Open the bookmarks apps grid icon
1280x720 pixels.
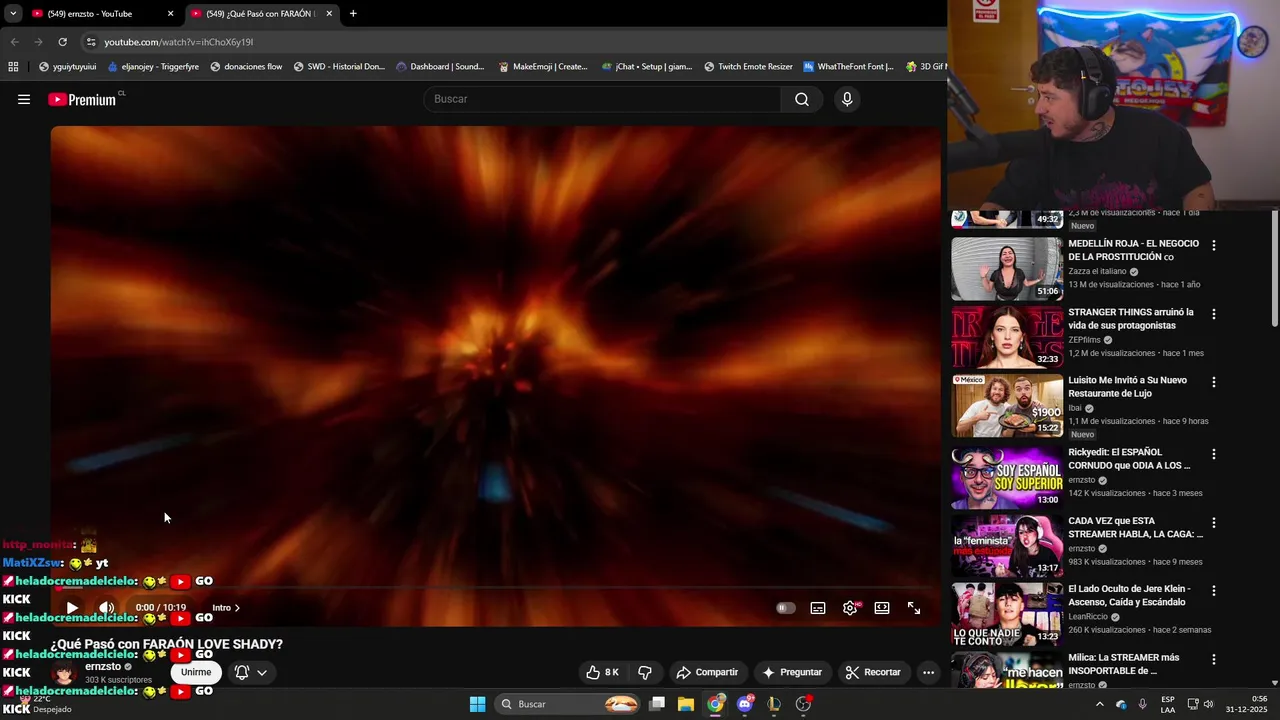point(13,67)
